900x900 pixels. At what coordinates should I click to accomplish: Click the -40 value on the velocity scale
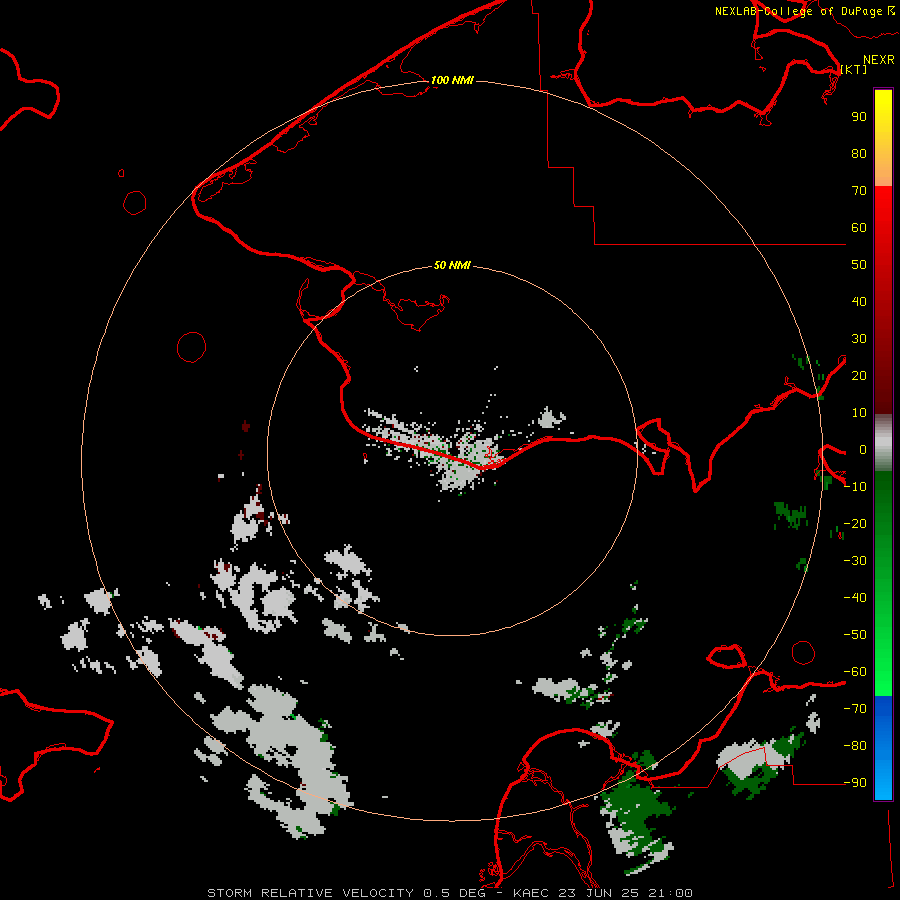coord(855,598)
